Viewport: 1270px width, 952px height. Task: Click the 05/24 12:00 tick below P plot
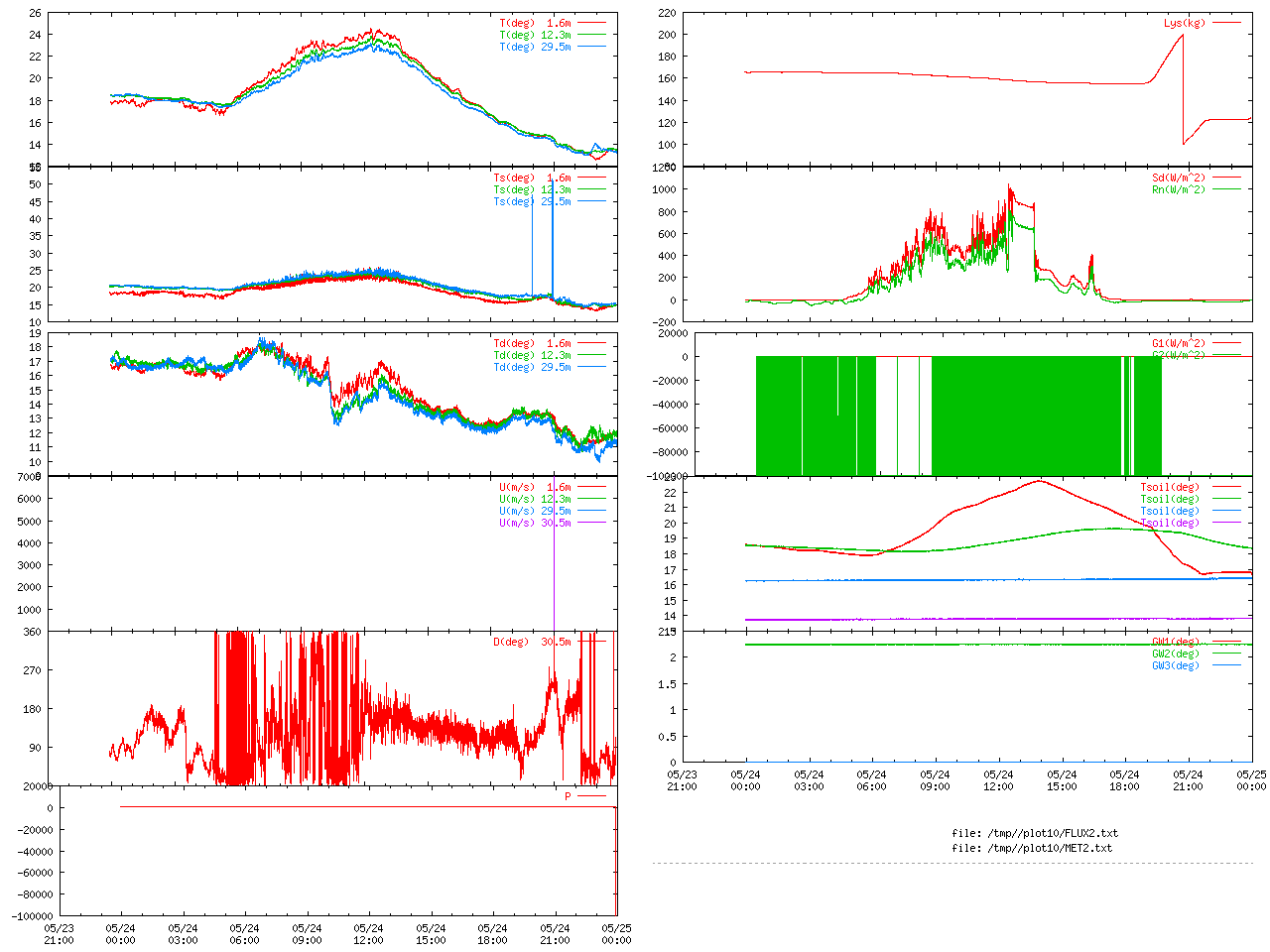point(368,934)
